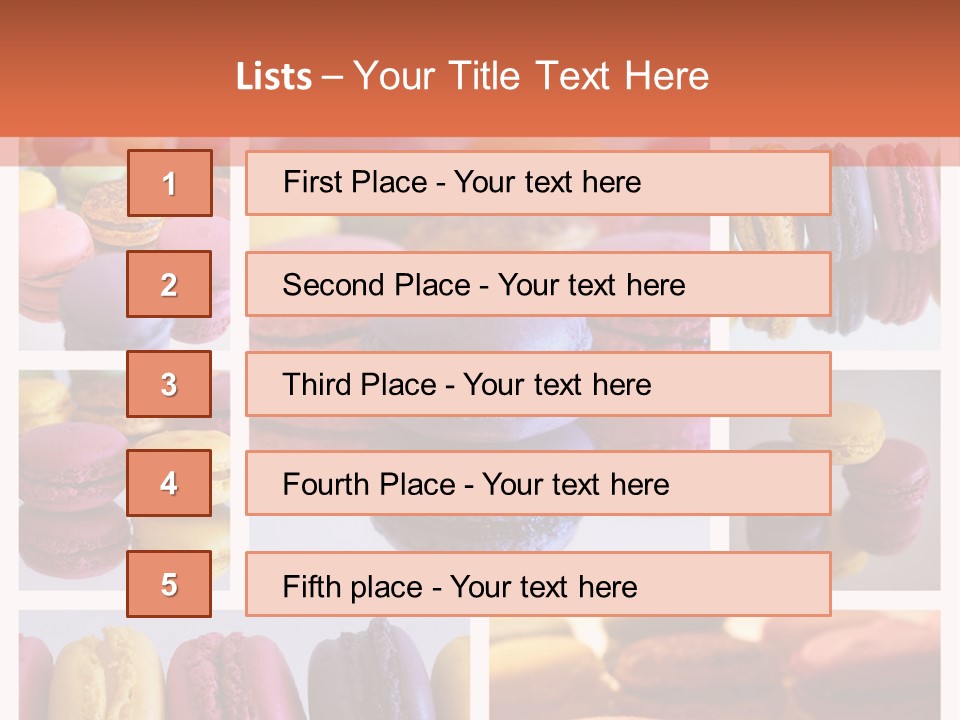Click the 'Fifth place - Your text here' bar
This screenshot has width=960, height=720.
point(538,584)
